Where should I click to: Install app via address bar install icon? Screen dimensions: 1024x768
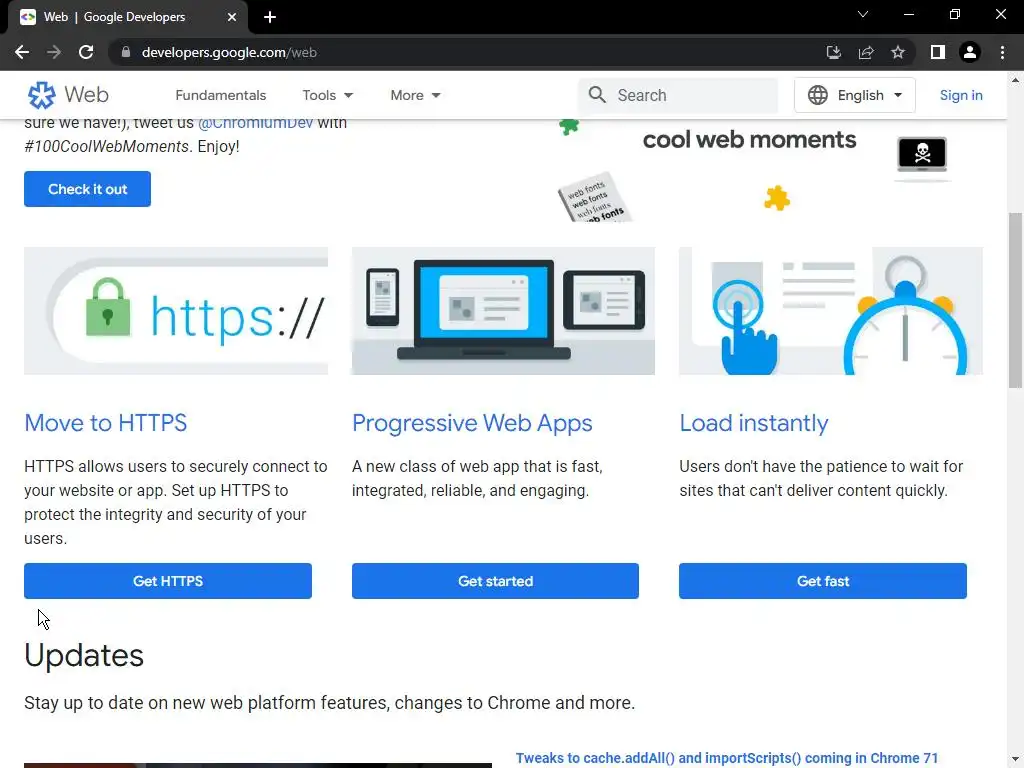pyautogui.click(x=833, y=52)
